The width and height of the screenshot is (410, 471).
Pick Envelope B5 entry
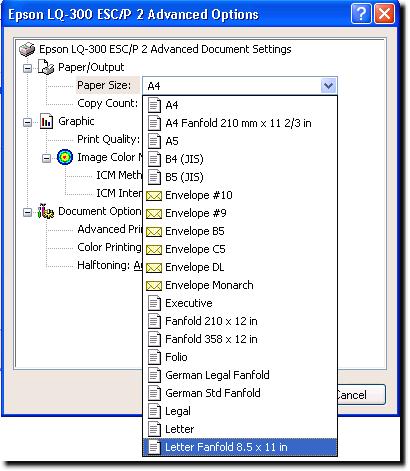(240, 231)
